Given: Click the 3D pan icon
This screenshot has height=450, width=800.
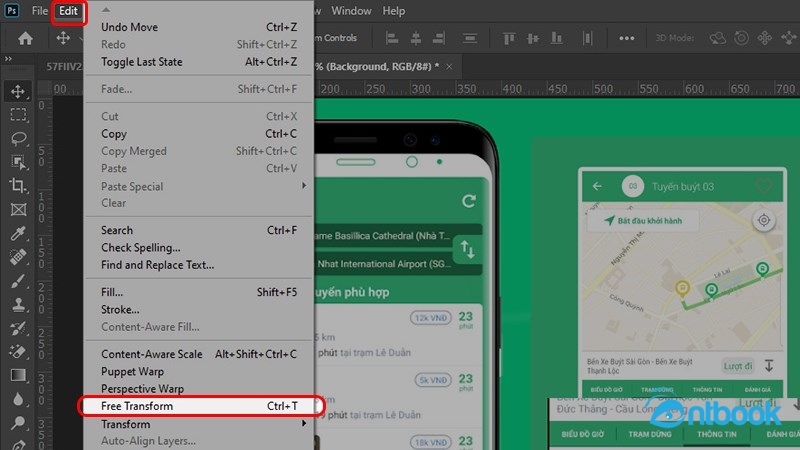Looking at the screenshot, I should click(x=765, y=38).
